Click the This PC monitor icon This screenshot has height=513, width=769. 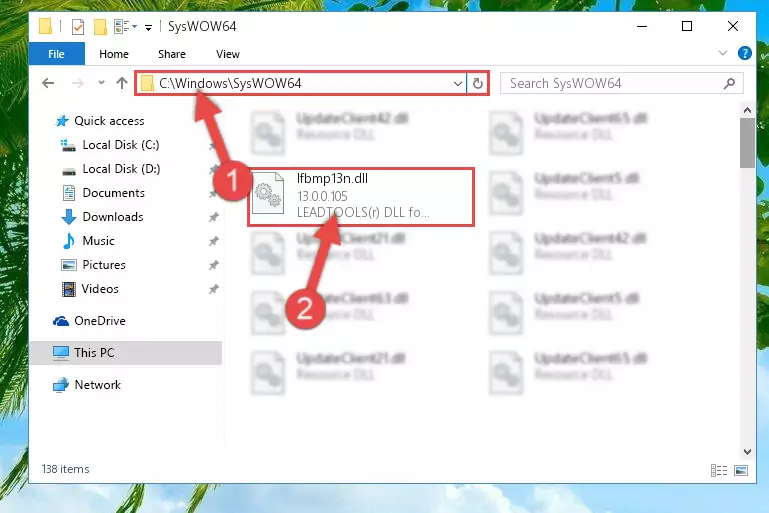pos(61,353)
